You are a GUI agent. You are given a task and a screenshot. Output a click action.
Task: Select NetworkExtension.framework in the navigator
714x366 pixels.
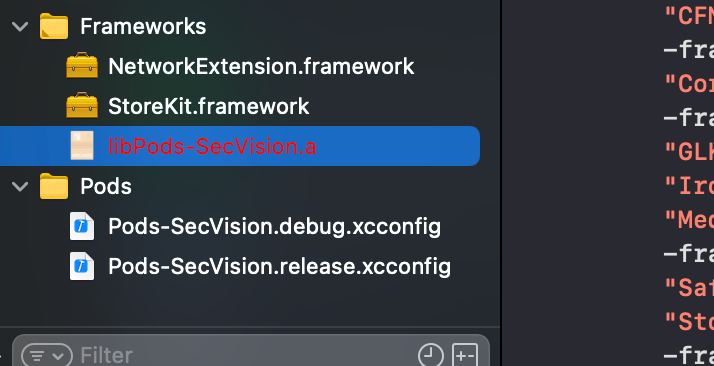(x=261, y=66)
